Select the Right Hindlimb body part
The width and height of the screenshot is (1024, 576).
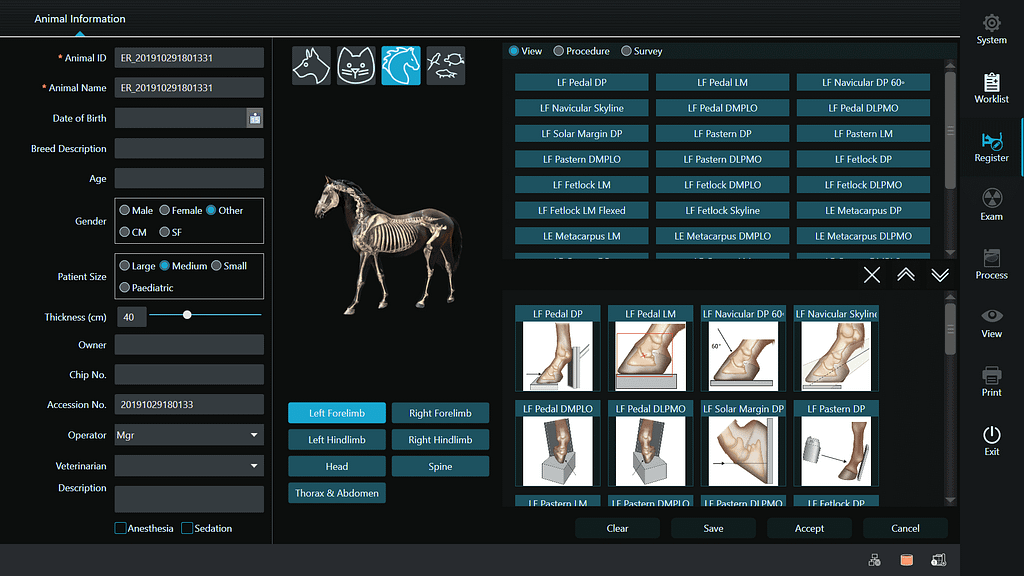(440, 440)
